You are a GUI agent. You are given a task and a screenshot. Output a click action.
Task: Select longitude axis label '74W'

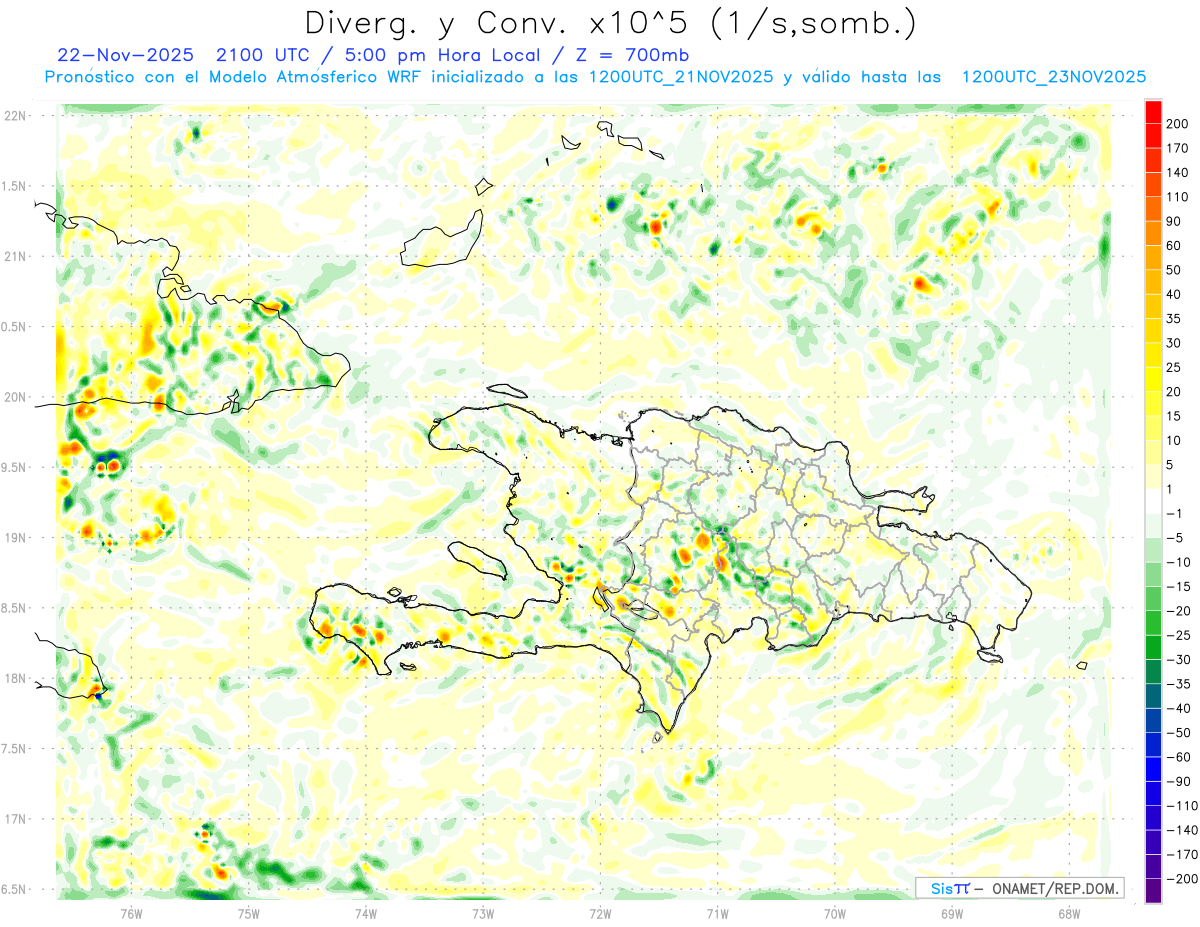coord(365,913)
